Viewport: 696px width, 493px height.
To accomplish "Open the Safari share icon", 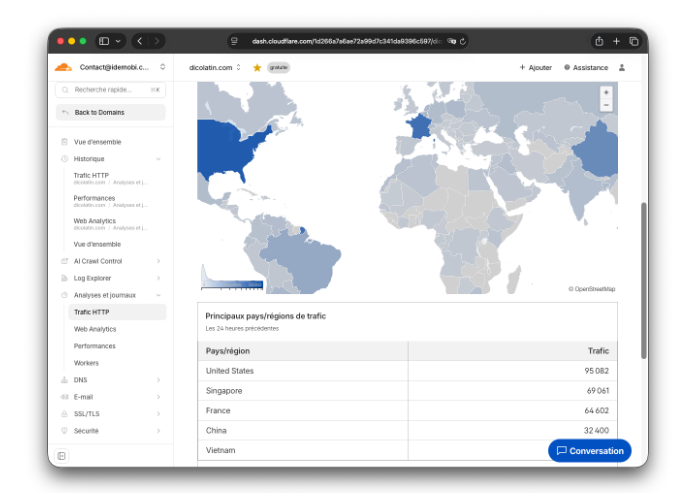I will 599,41.
